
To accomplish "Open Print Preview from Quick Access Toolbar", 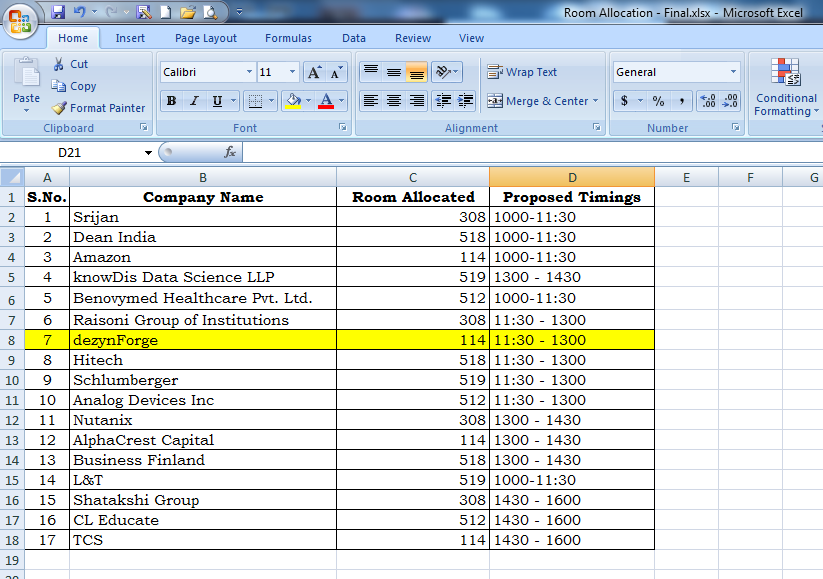I will point(210,12).
